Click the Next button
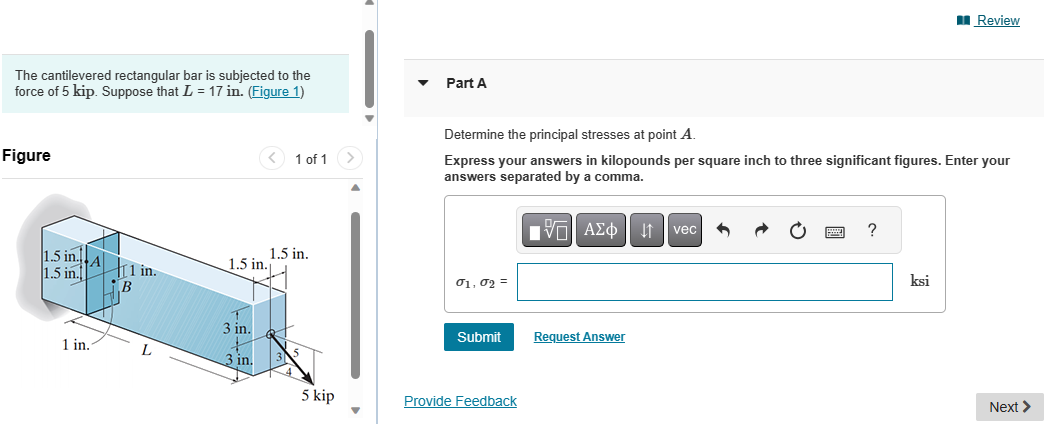The height and width of the screenshot is (424, 1054). click(x=1009, y=406)
